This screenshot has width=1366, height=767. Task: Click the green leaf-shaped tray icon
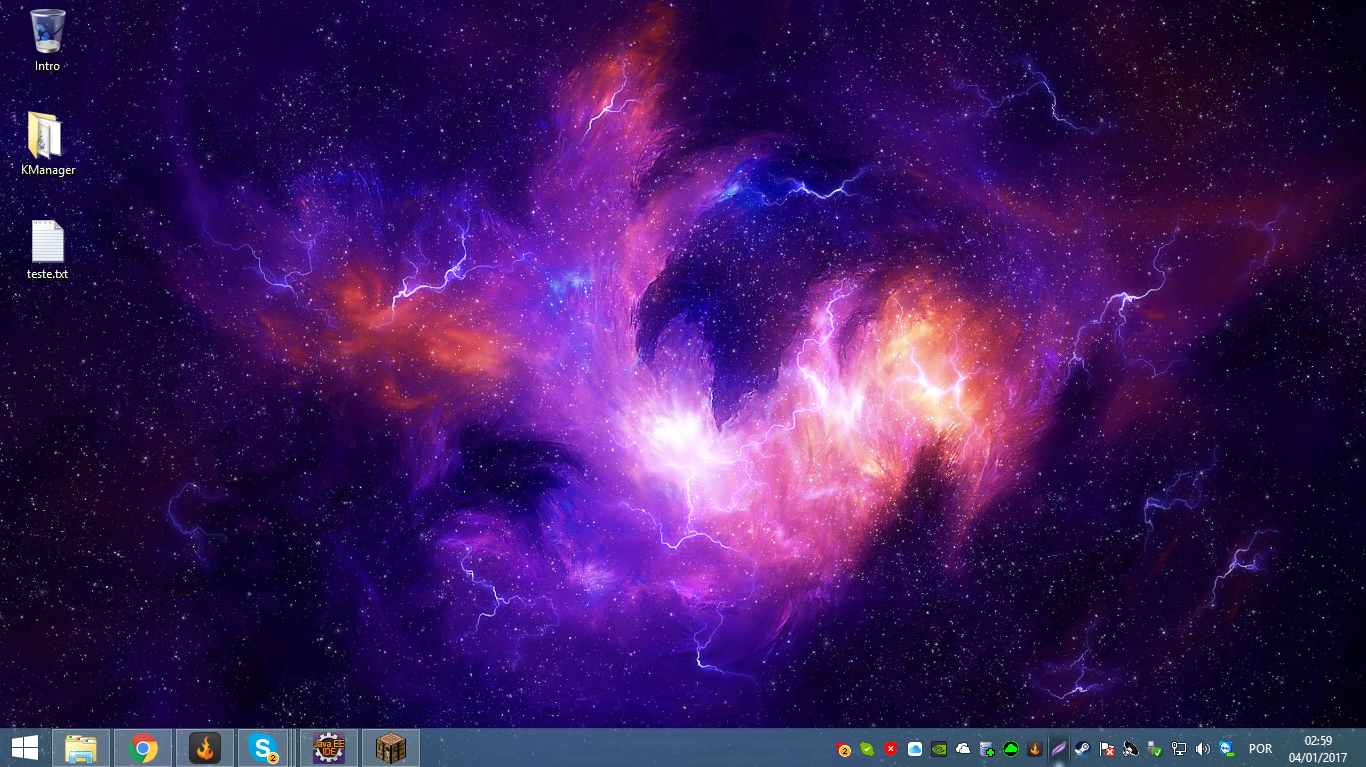coord(867,749)
